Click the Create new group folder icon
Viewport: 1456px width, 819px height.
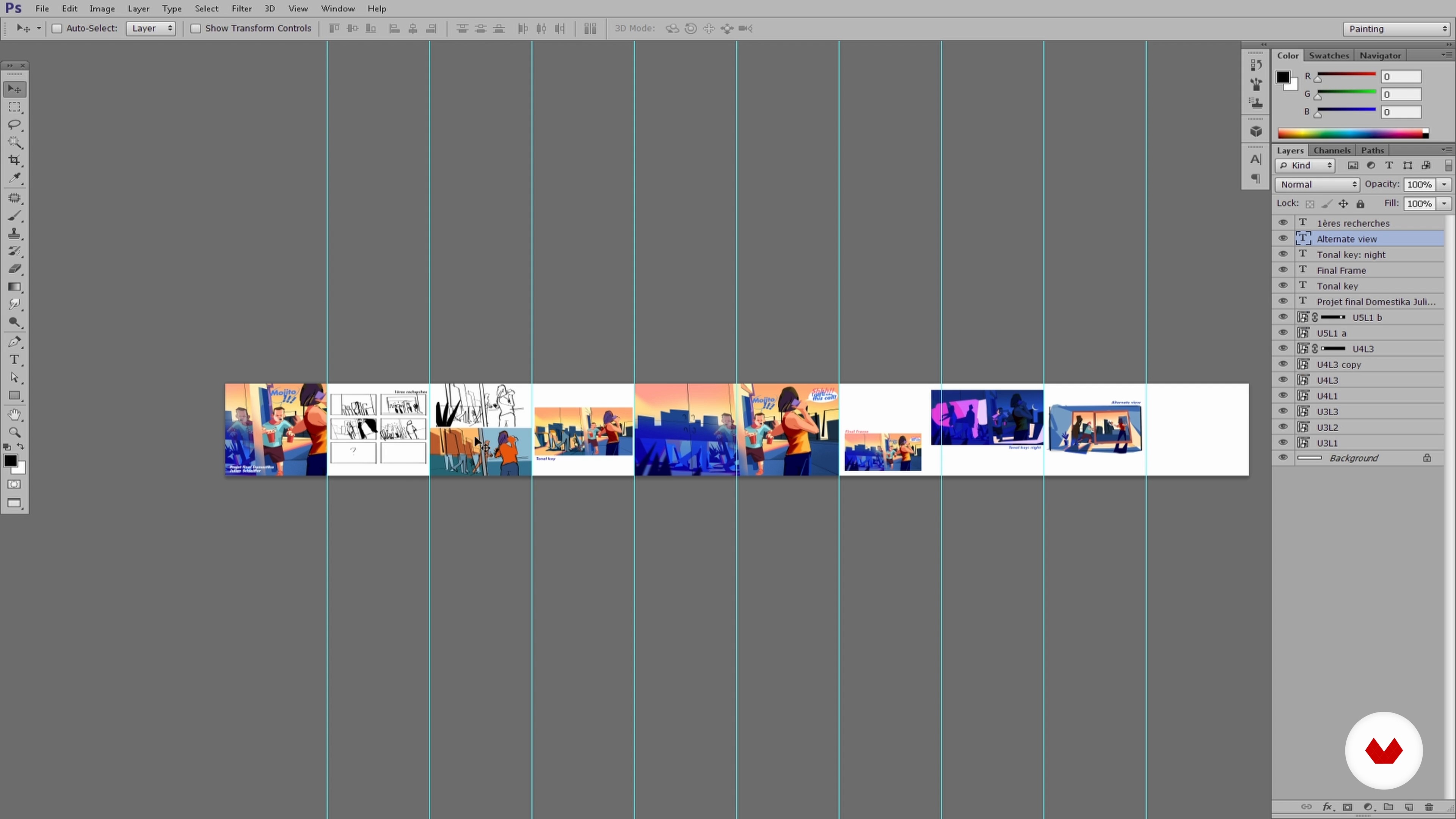tap(1388, 807)
